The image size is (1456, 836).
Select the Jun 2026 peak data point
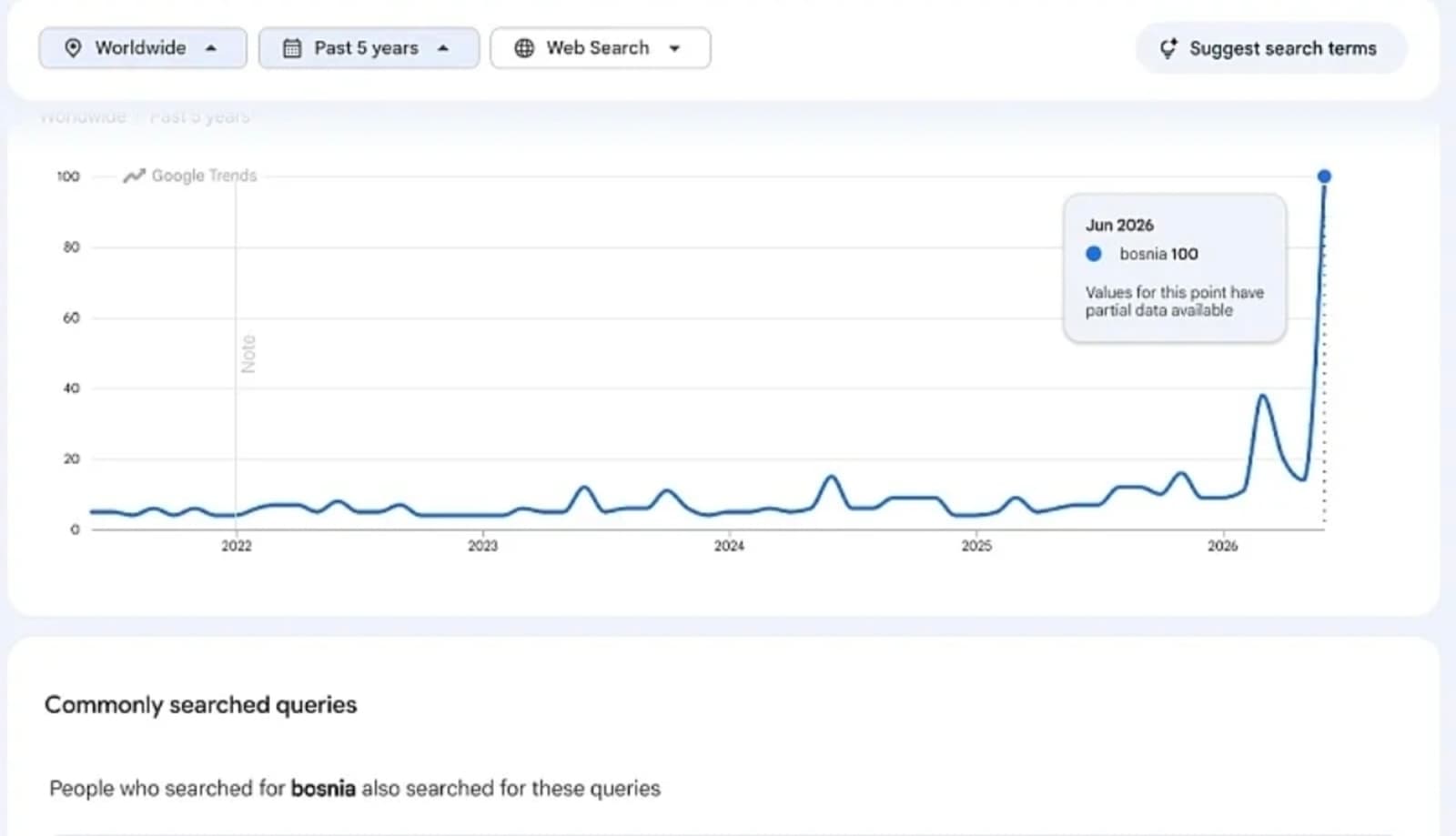pos(1324,176)
